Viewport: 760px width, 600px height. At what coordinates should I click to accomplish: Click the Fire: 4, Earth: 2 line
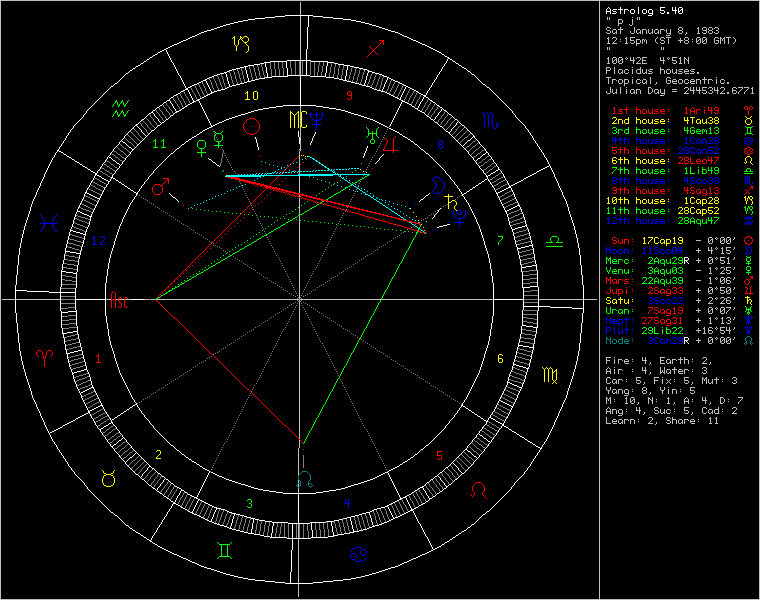pyautogui.click(x=659, y=361)
